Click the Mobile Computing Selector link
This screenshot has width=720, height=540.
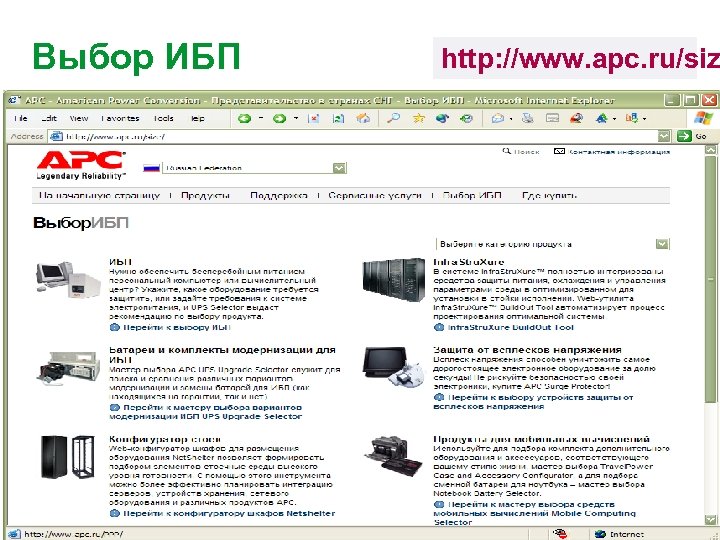534,513
